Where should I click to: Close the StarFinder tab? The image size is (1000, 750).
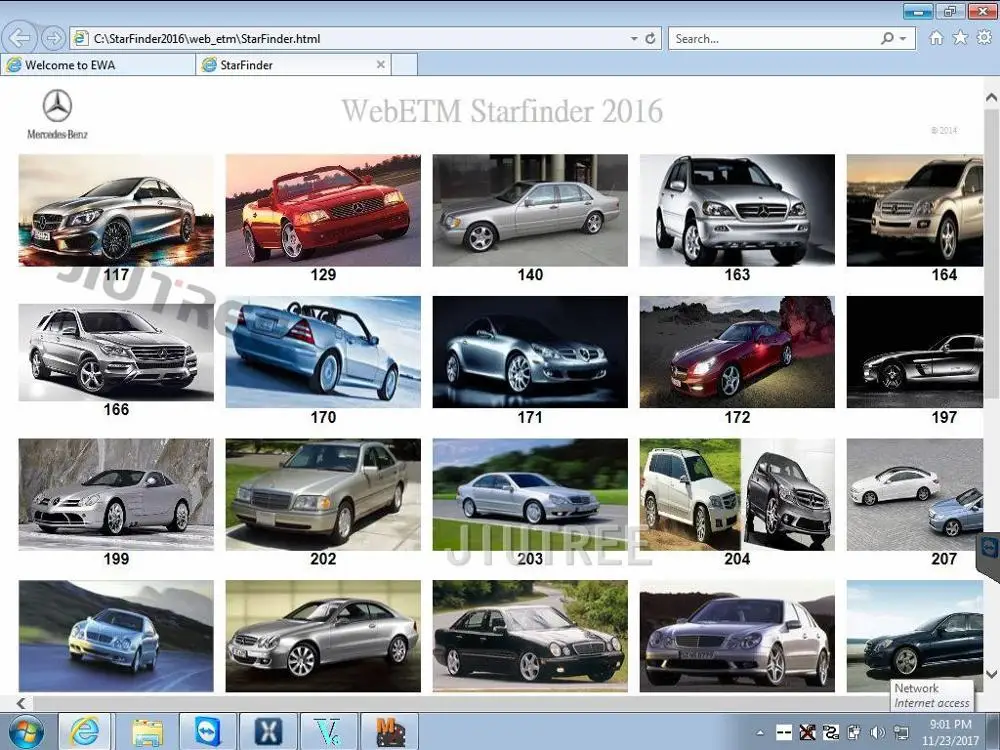click(380, 65)
